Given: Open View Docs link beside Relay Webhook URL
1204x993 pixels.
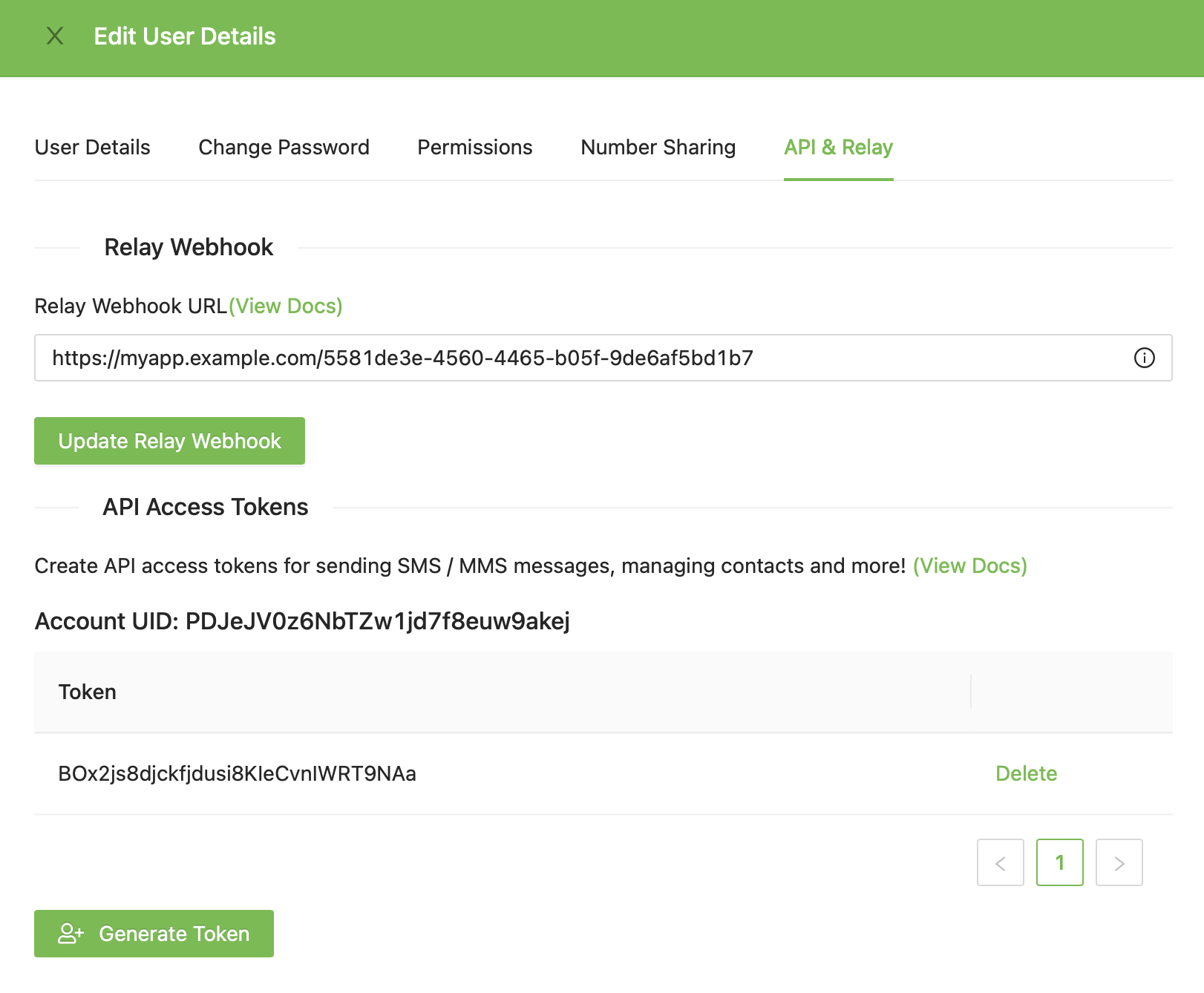Looking at the screenshot, I should (286, 306).
